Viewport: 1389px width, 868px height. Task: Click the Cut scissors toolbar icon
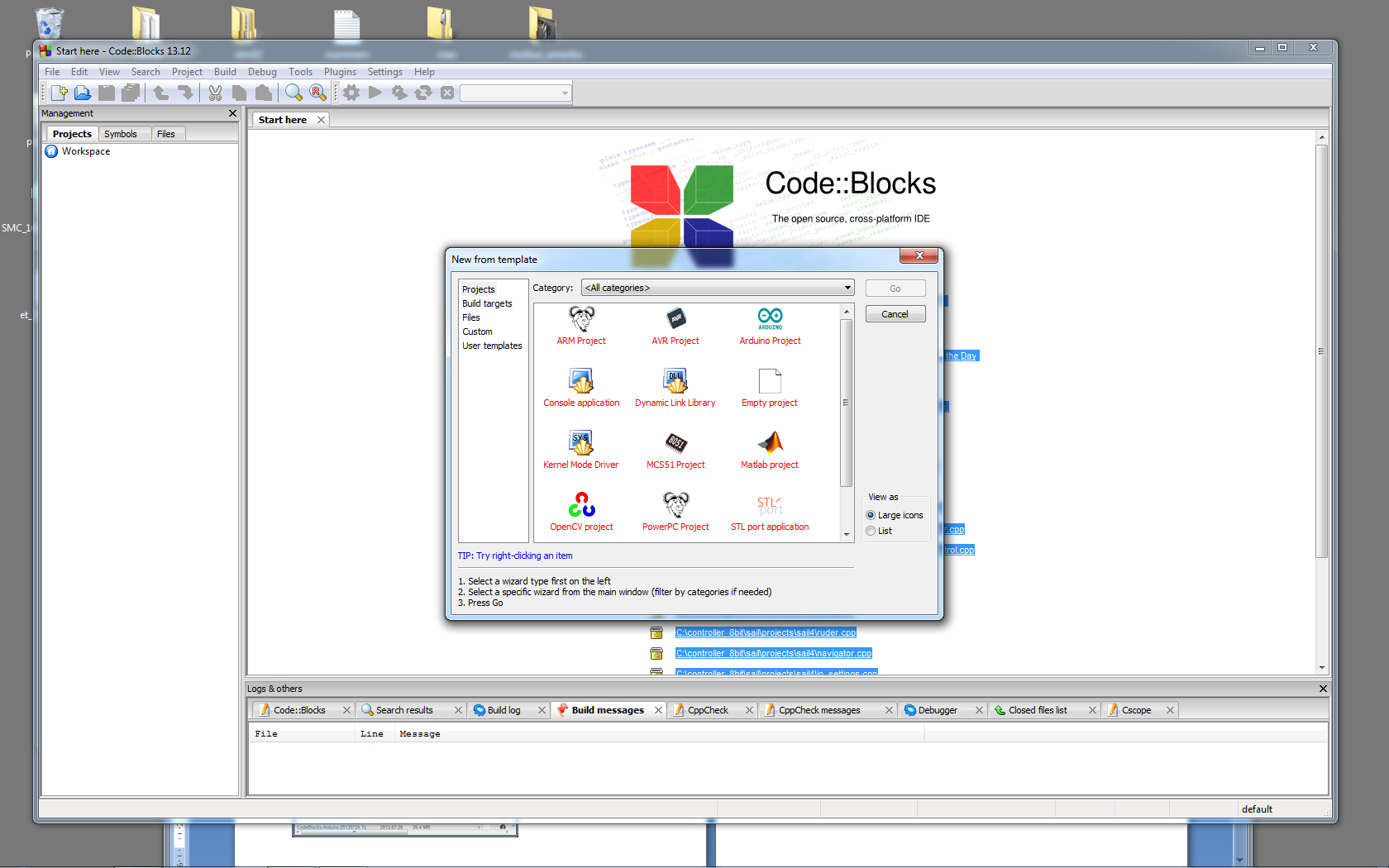216,93
